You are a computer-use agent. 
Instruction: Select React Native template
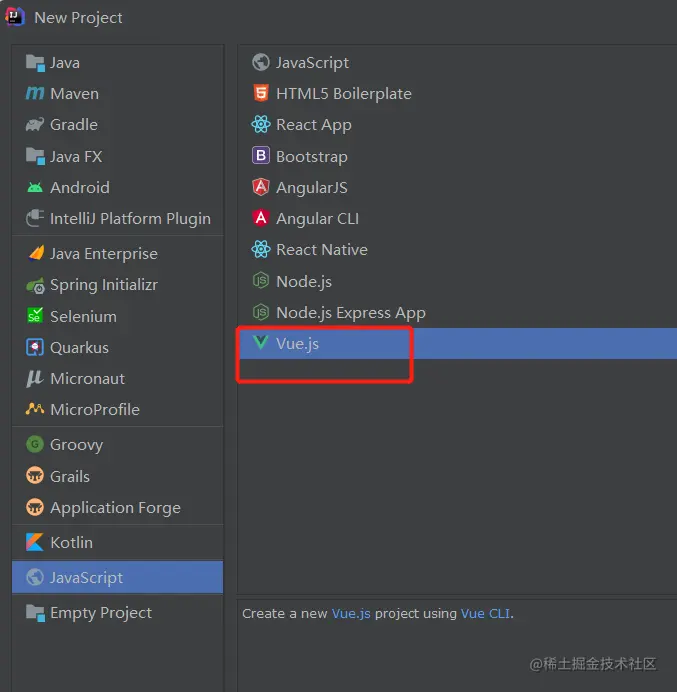point(457,250)
